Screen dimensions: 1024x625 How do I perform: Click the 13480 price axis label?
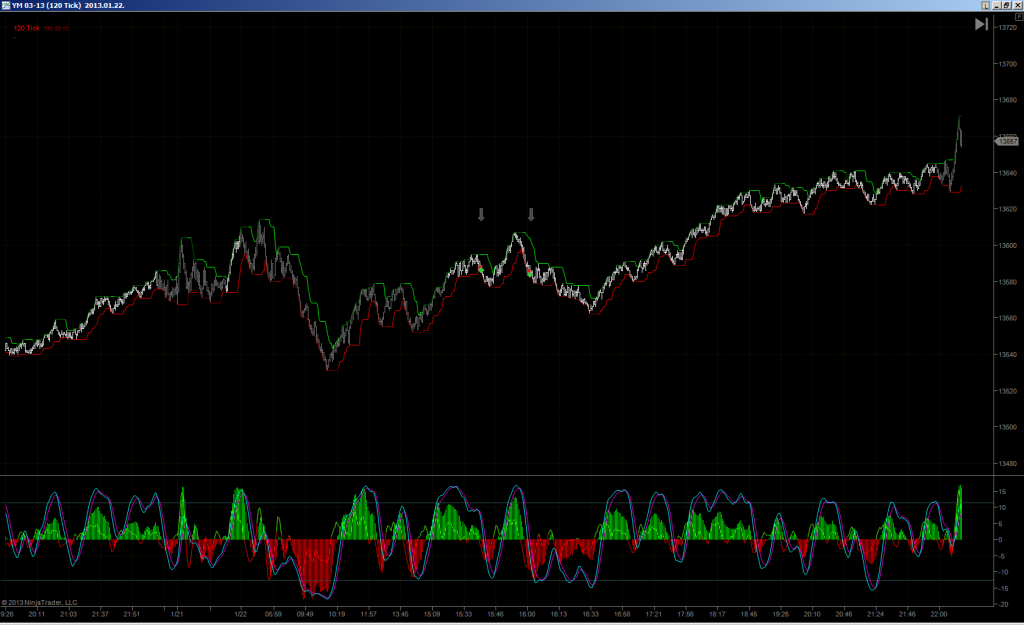(1008, 464)
